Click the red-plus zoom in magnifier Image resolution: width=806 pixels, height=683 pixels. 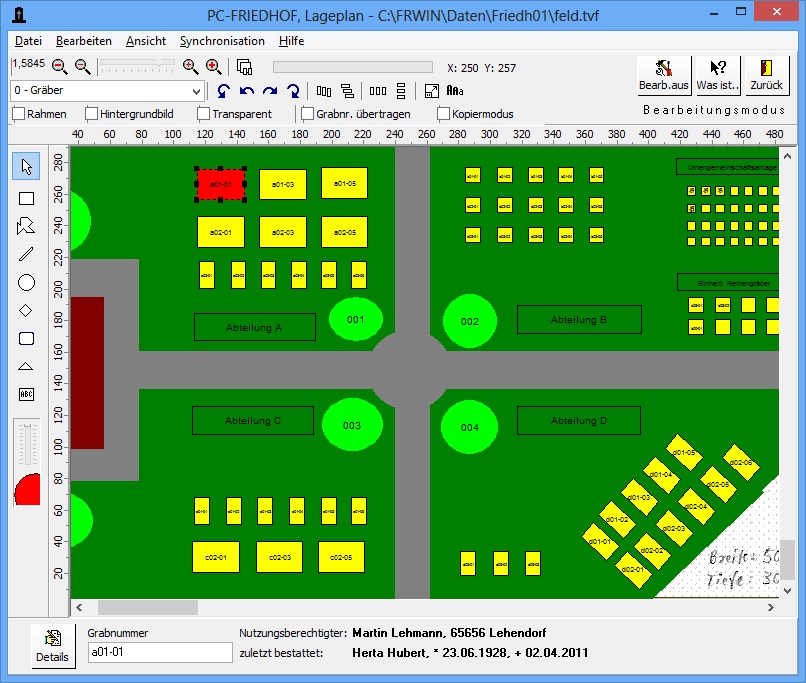tap(213, 66)
